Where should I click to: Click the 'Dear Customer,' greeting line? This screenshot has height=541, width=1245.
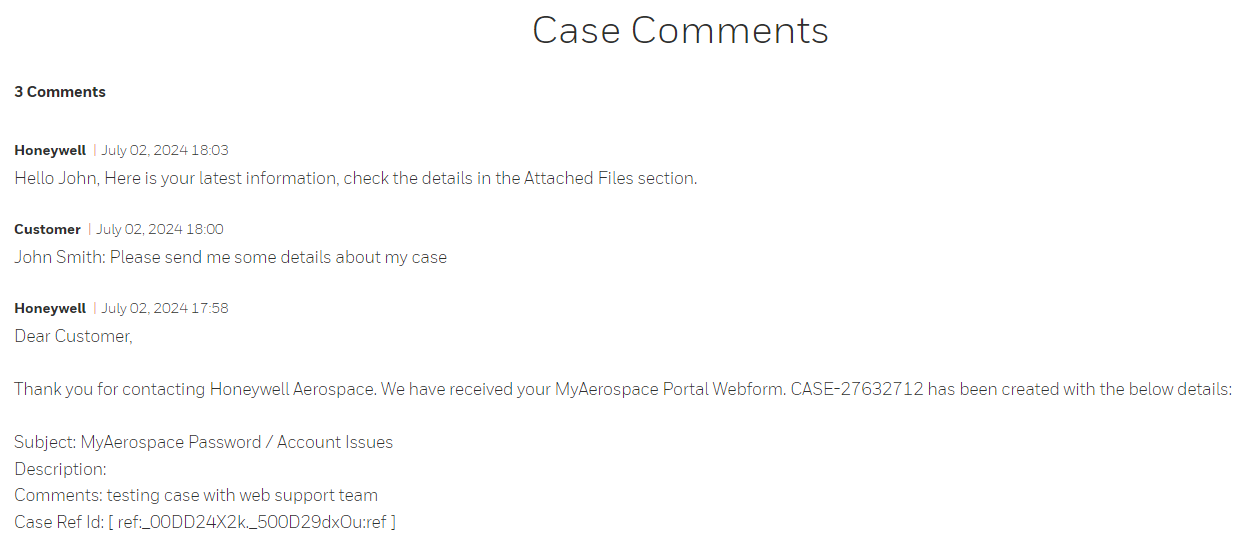coord(73,337)
